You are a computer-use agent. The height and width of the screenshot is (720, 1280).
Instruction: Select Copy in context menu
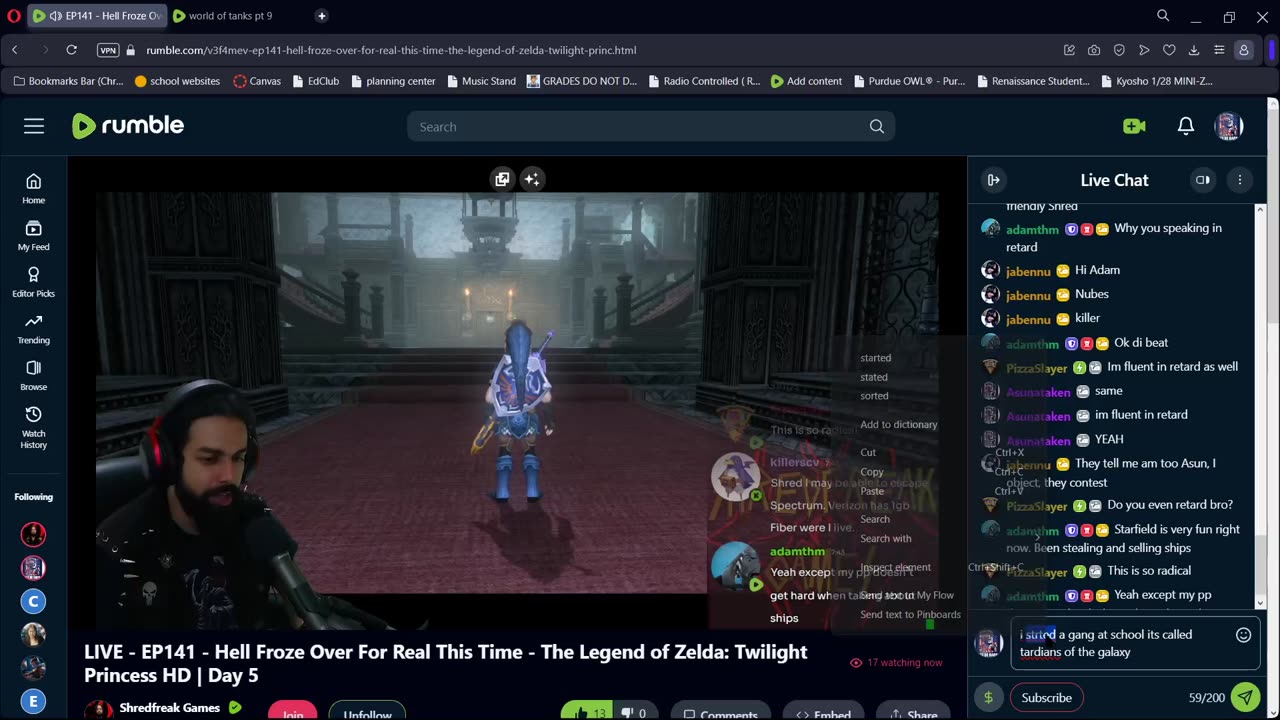coord(872,472)
